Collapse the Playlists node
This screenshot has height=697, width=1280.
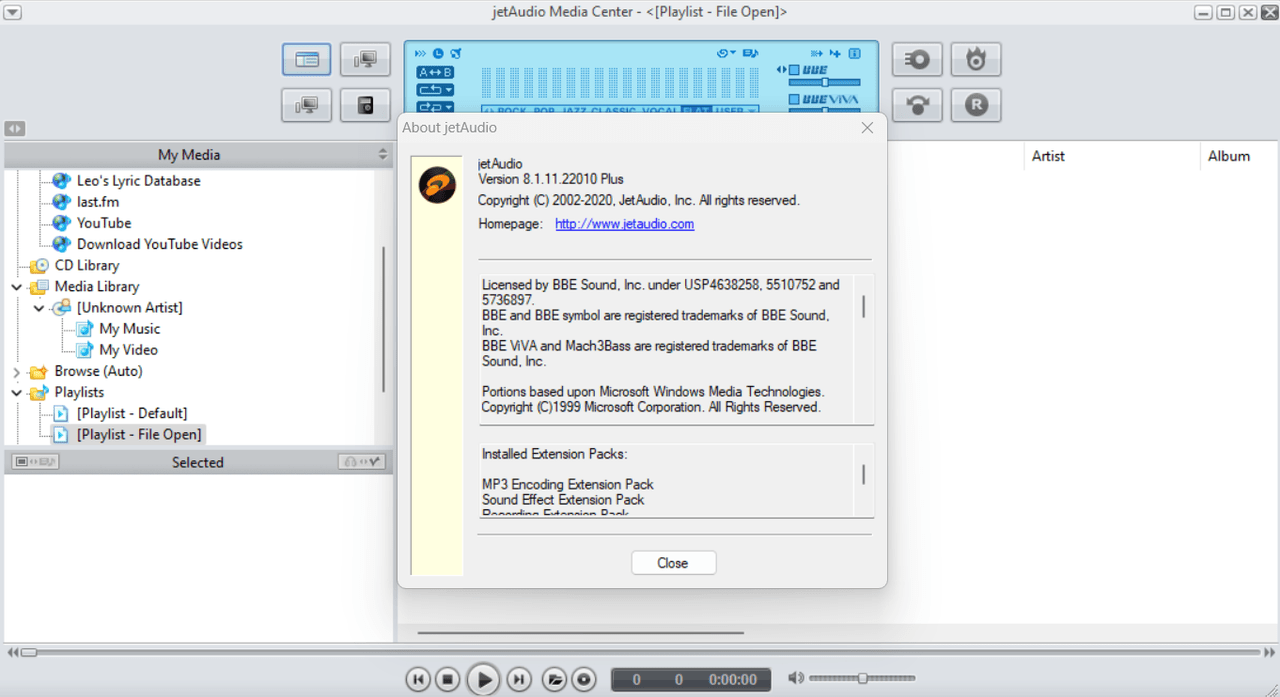[x=16, y=393]
